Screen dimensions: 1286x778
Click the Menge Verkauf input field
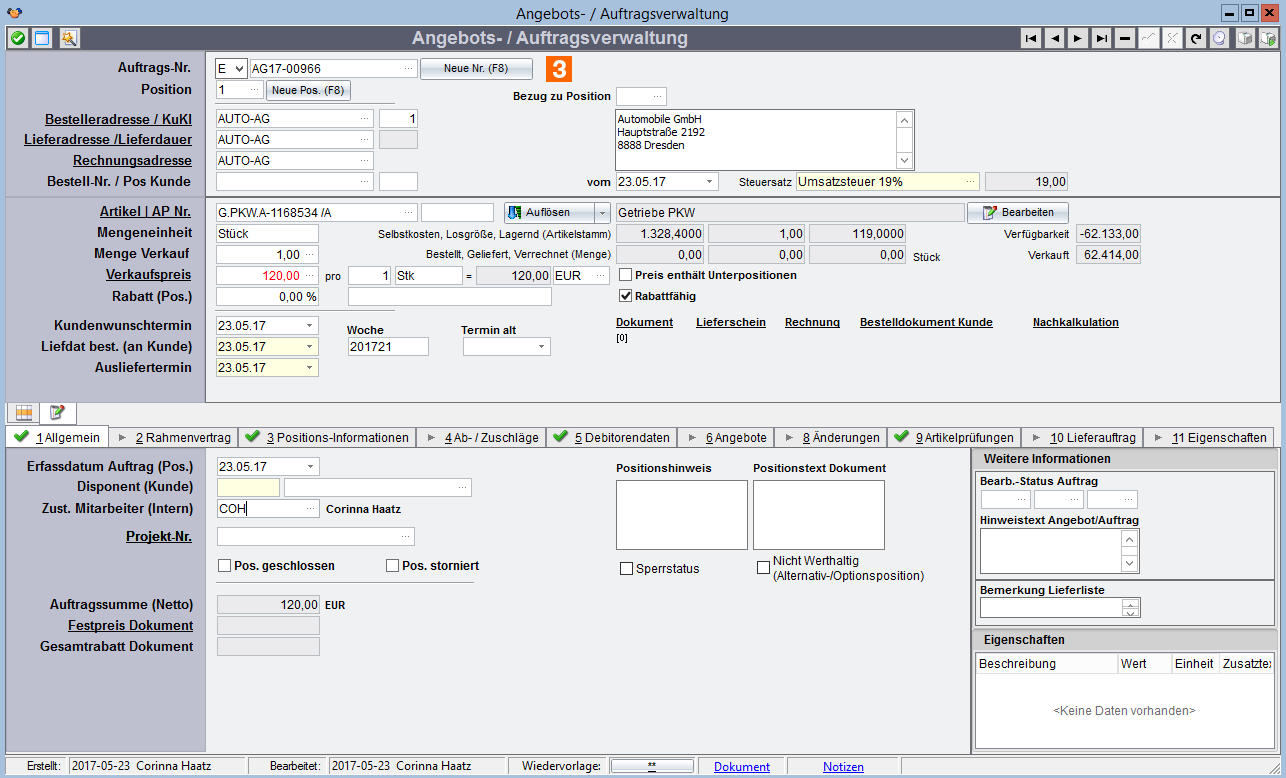pyautogui.click(x=267, y=254)
